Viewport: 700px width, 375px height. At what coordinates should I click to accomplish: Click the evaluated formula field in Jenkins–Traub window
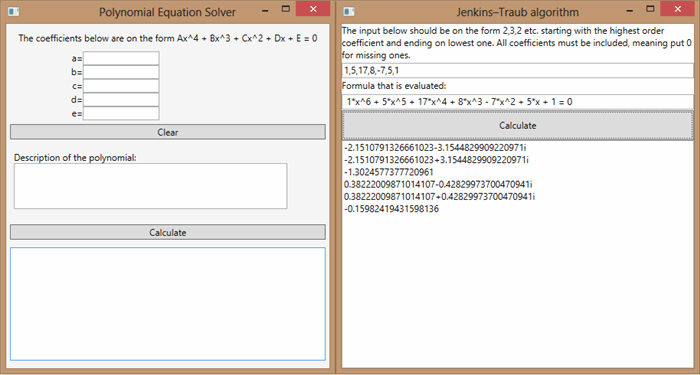coord(517,102)
